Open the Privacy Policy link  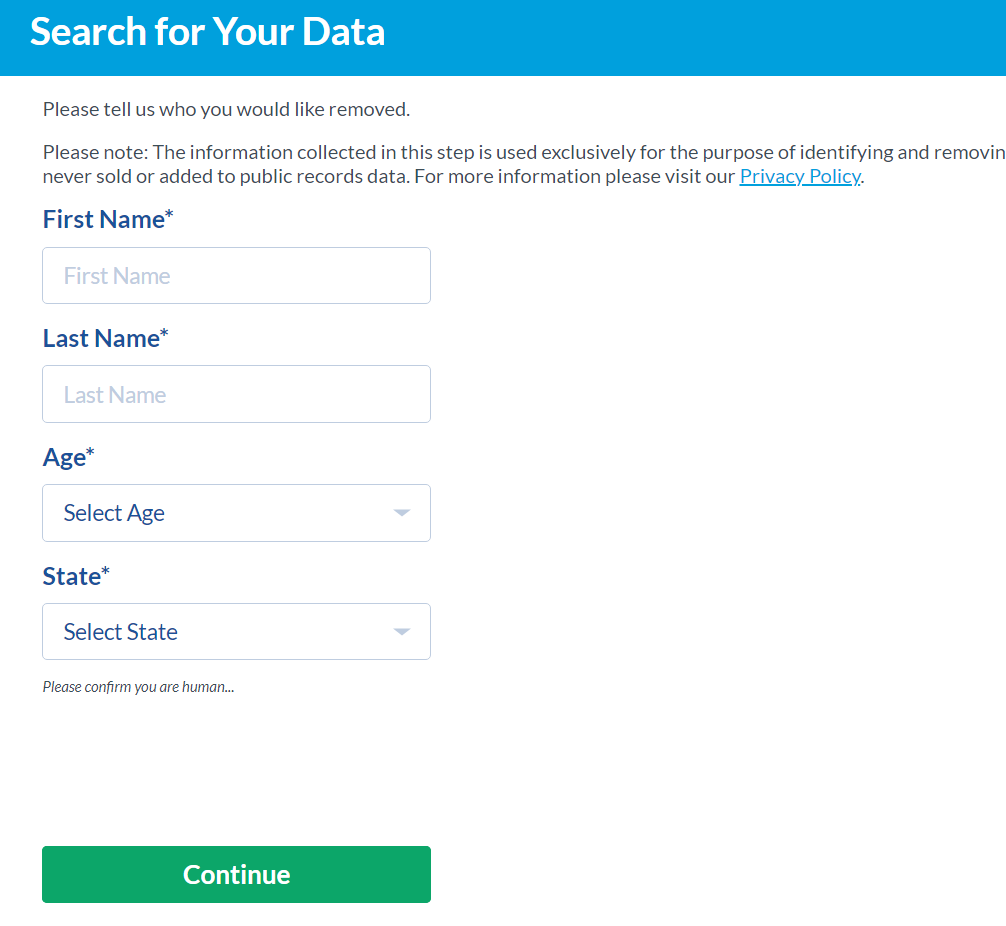[x=799, y=176]
